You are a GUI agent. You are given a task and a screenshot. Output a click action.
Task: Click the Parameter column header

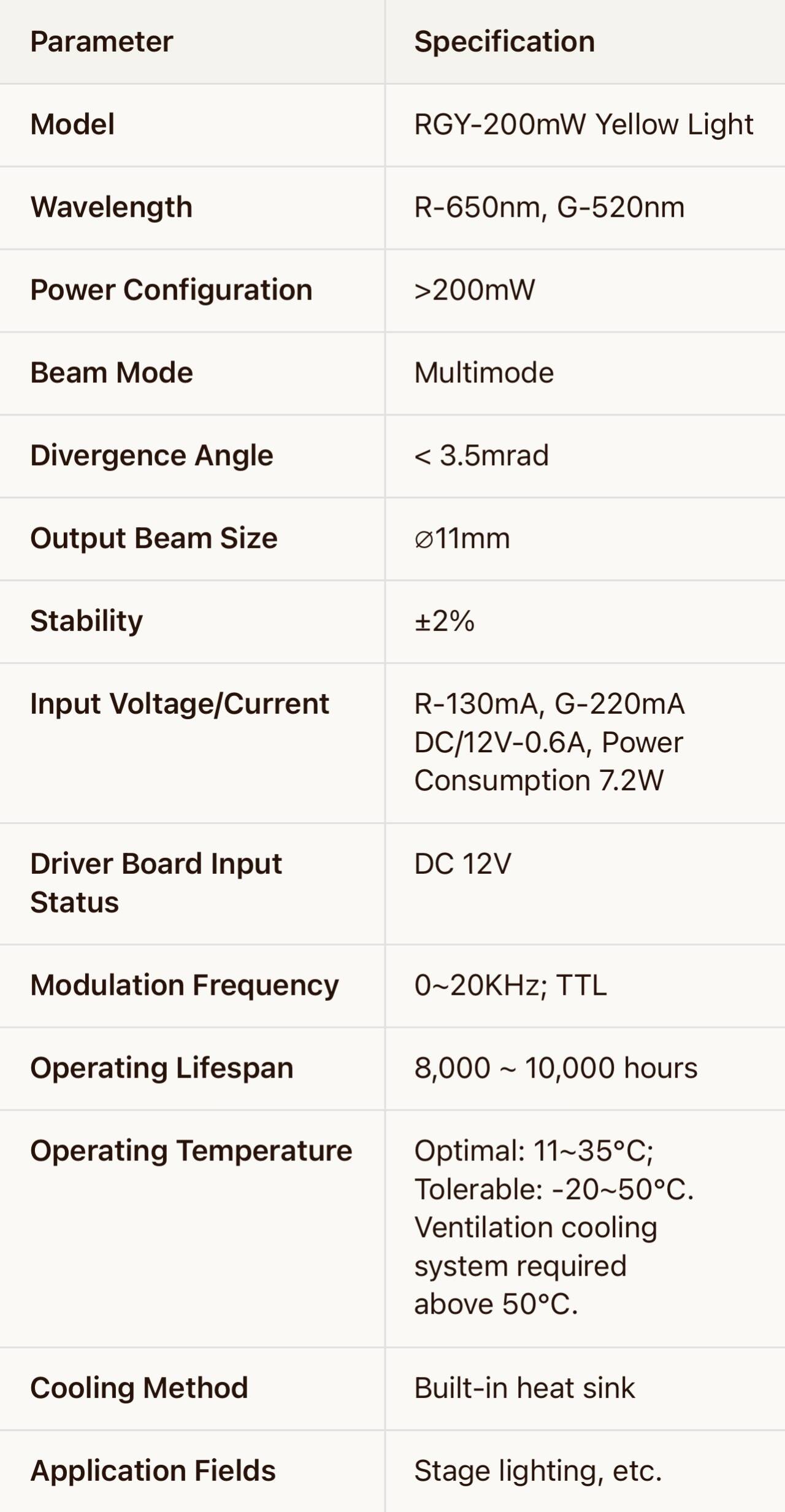pos(102,42)
